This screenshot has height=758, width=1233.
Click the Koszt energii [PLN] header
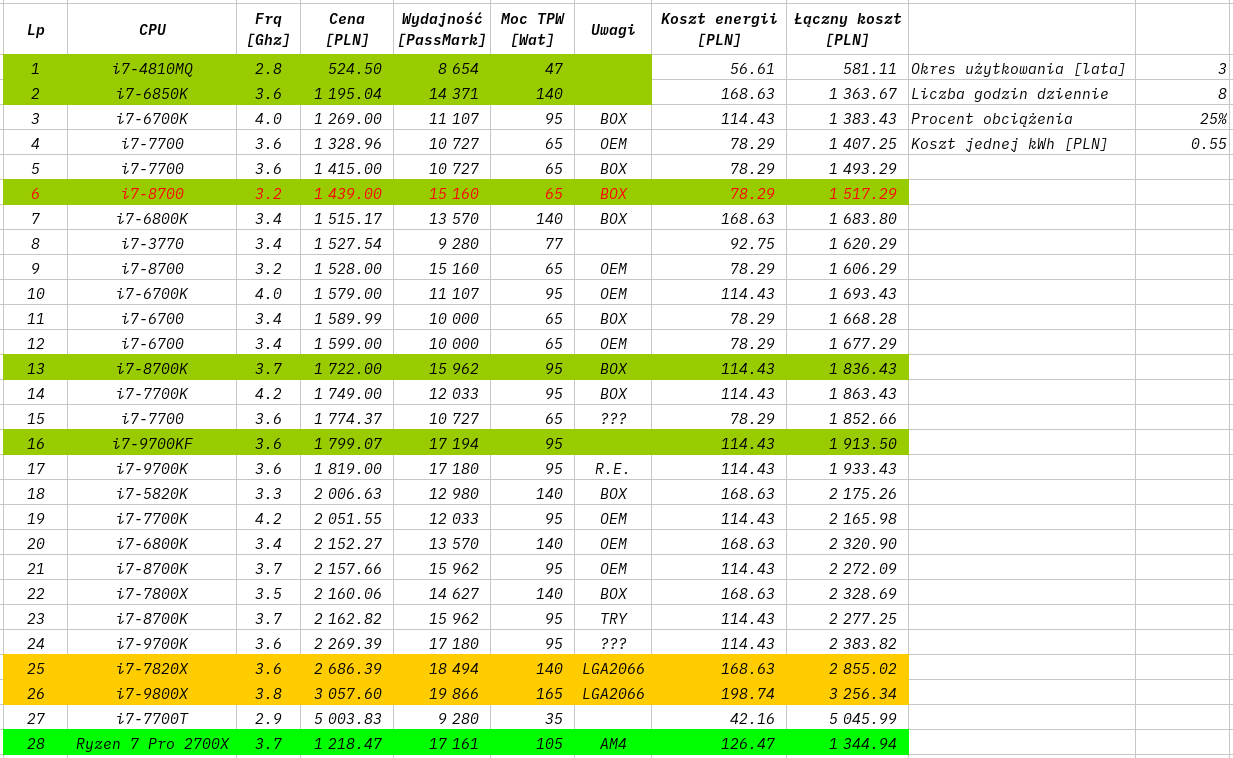click(718, 28)
